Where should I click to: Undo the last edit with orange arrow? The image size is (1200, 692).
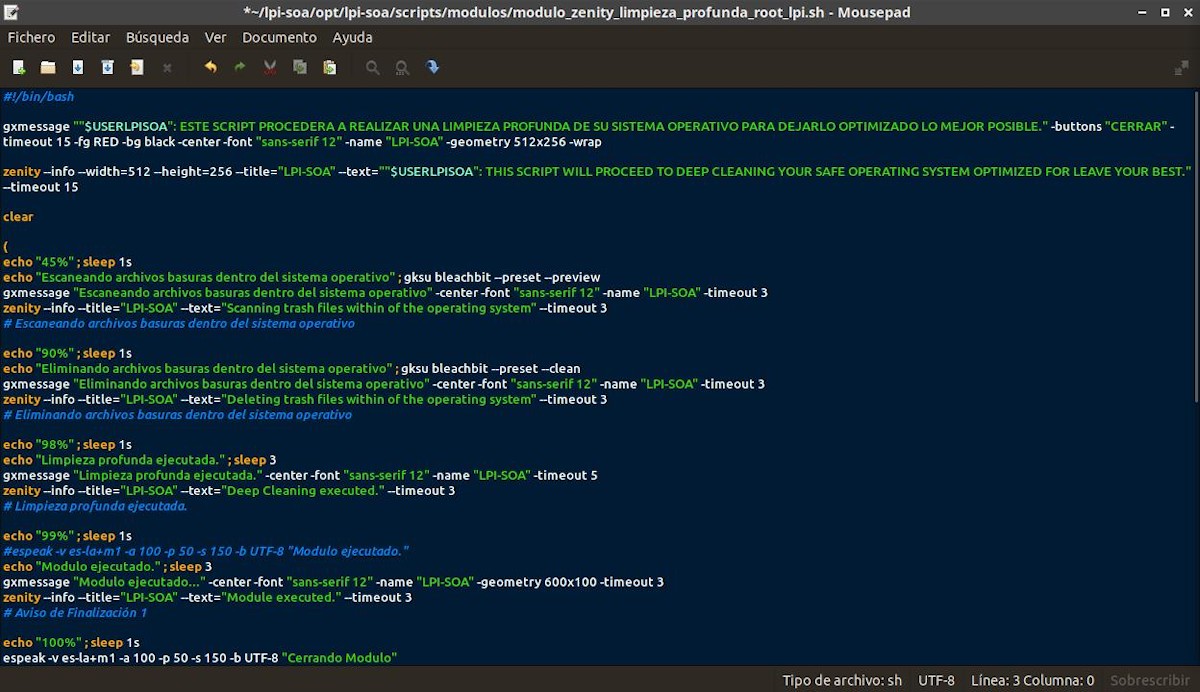[210, 68]
